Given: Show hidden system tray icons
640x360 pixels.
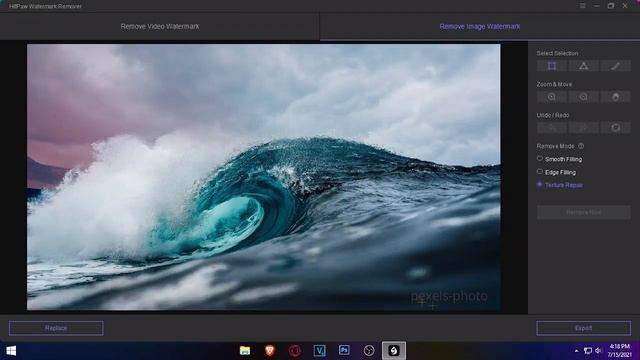Looking at the screenshot, I should [x=576, y=351].
